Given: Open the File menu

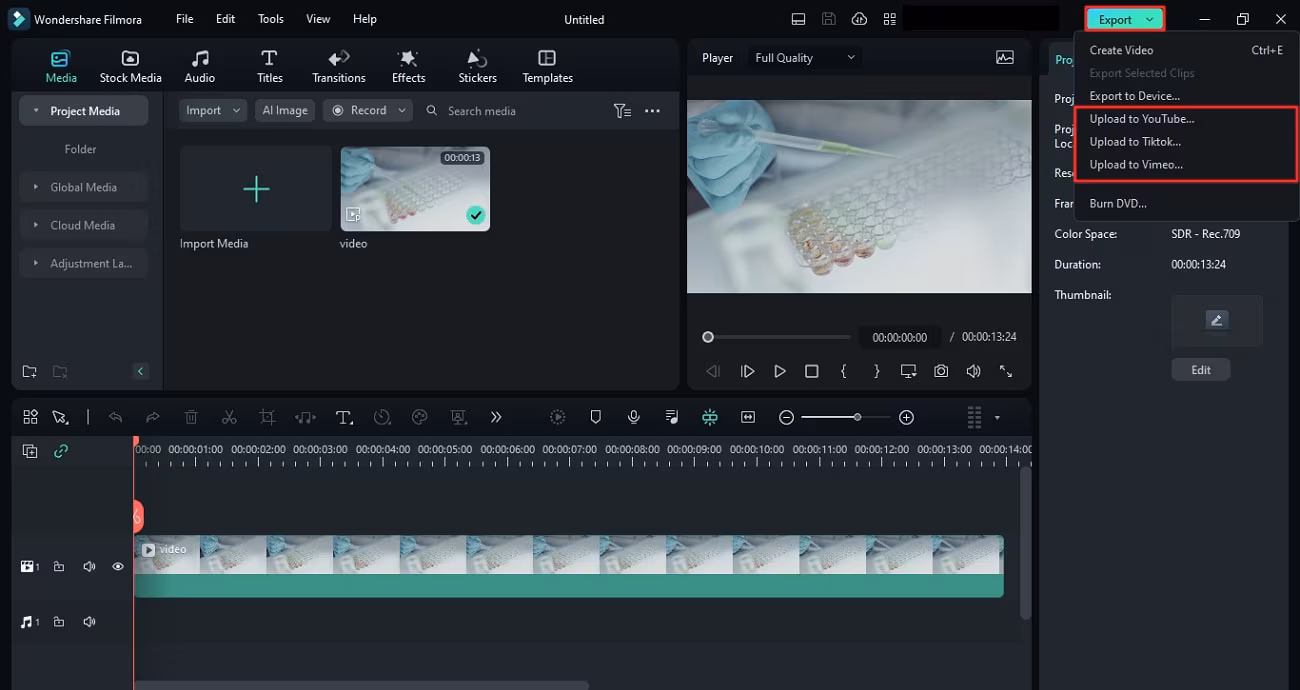Looking at the screenshot, I should tap(185, 19).
